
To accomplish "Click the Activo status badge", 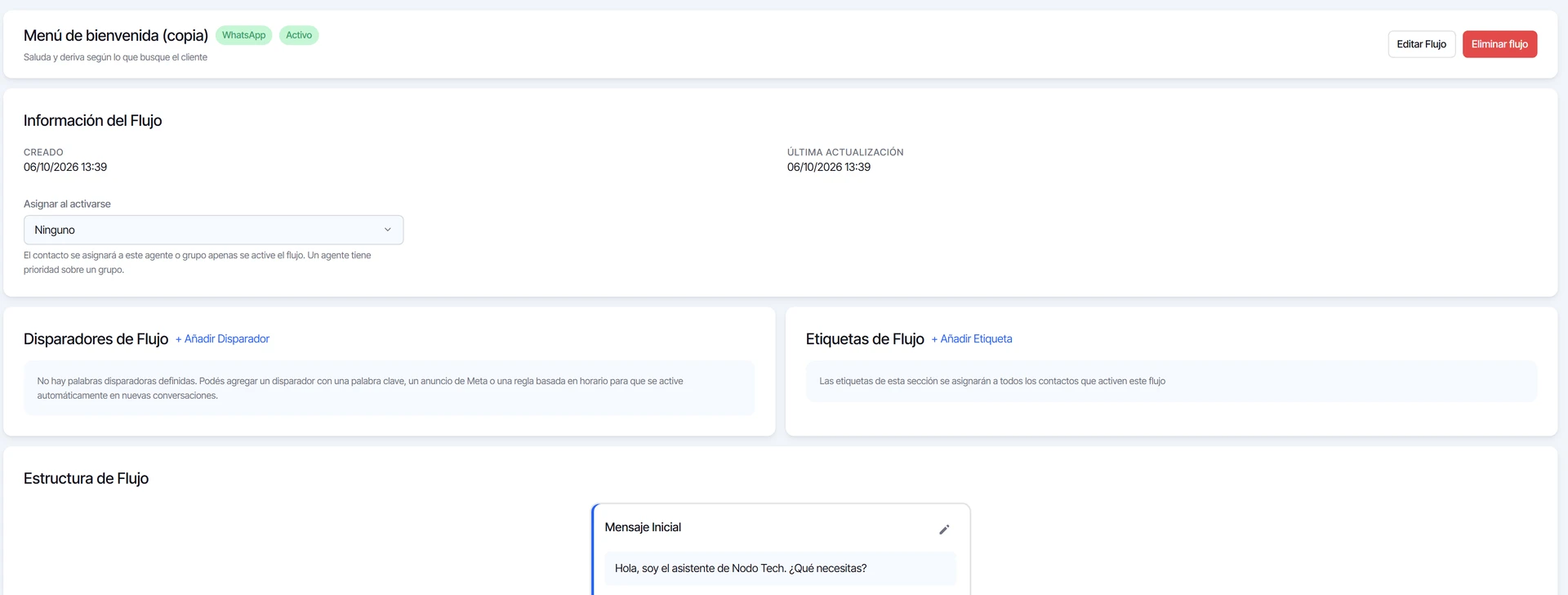I will (x=299, y=35).
